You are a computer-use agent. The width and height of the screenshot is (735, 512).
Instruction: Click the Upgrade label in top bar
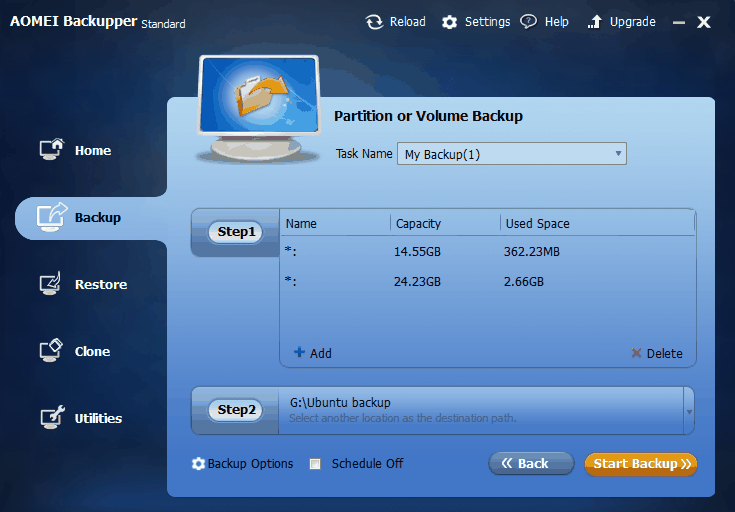[x=632, y=22]
